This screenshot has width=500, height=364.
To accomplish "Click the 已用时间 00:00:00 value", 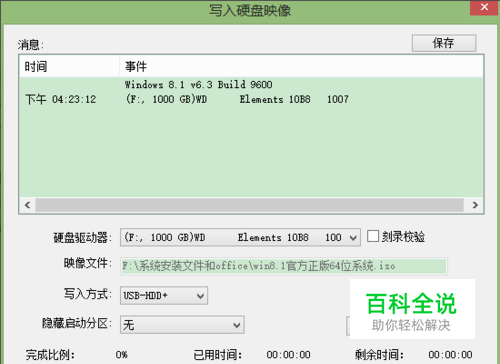I will pos(288,355).
